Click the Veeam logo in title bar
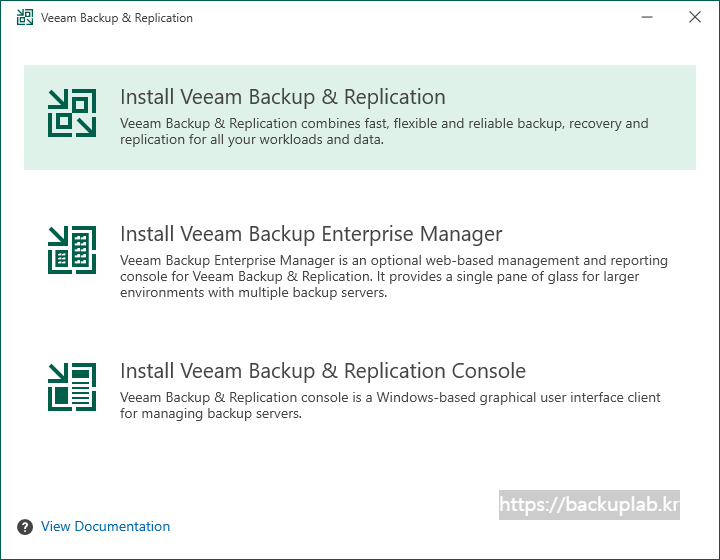The height and width of the screenshot is (560, 720). [25, 17]
